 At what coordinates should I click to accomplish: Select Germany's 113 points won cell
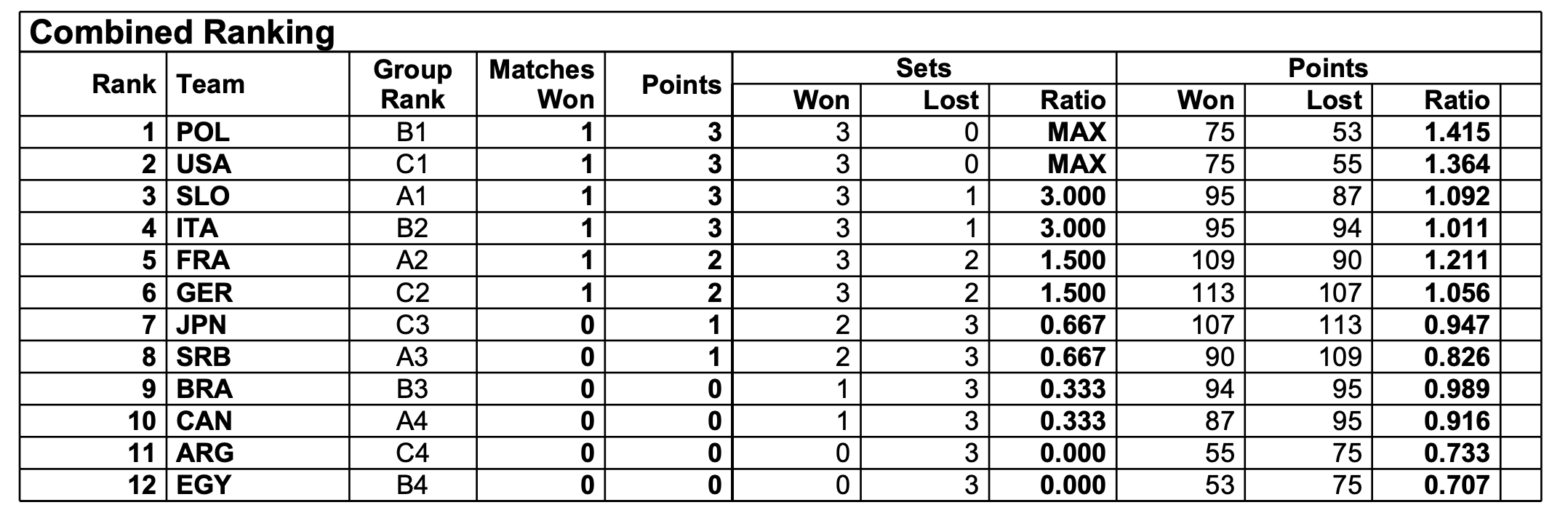click(1212, 293)
